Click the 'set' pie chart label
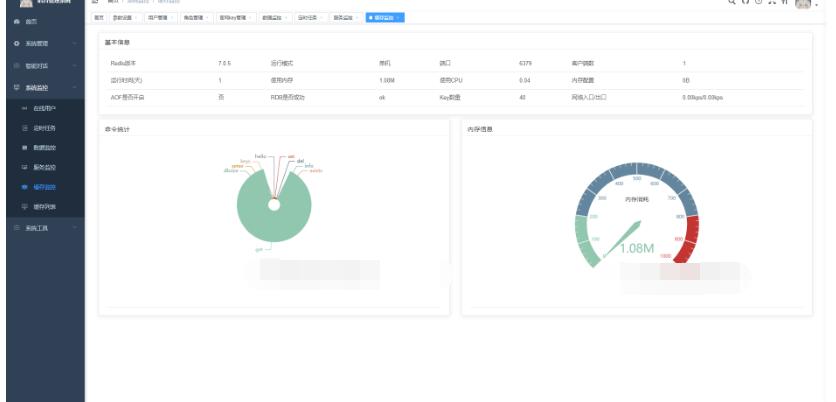836x402 pixels. (x=291, y=156)
